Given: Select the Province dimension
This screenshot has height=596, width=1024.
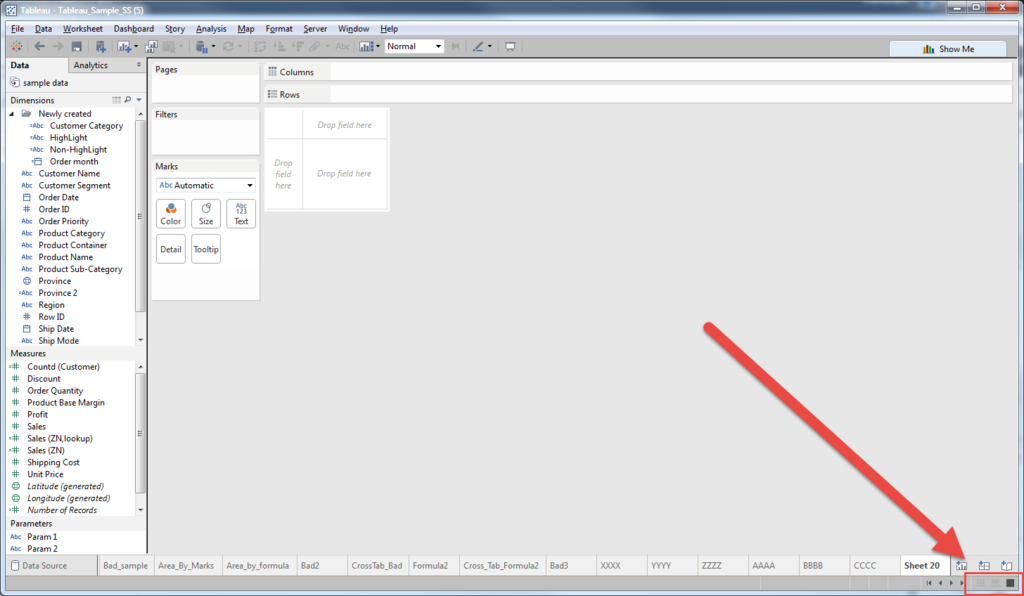Looking at the screenshot, I should (x=55, y=281).
